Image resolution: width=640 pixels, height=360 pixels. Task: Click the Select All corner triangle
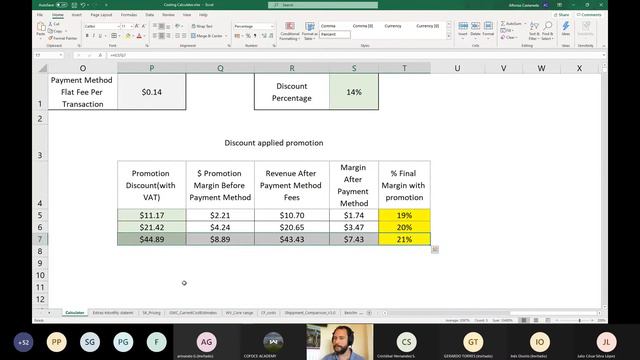click(42, 68)
